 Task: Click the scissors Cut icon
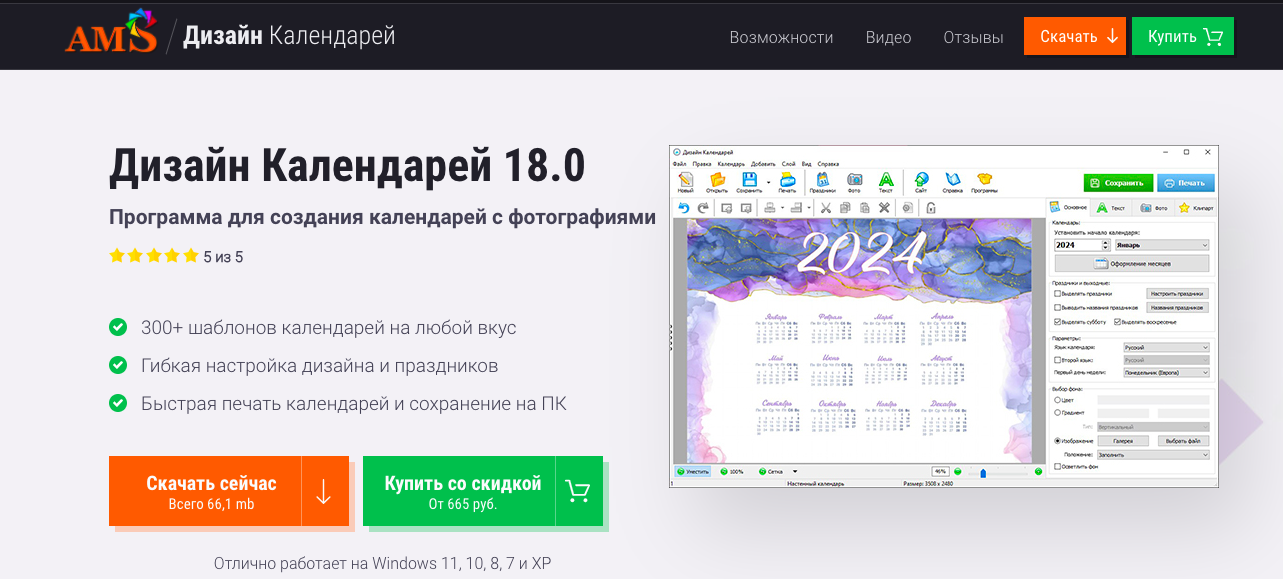tap(825, 208)
